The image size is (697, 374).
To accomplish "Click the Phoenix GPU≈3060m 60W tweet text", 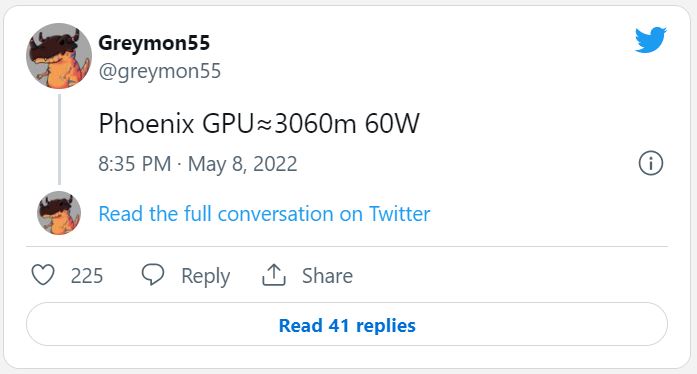I will click(x=259, y=123).
